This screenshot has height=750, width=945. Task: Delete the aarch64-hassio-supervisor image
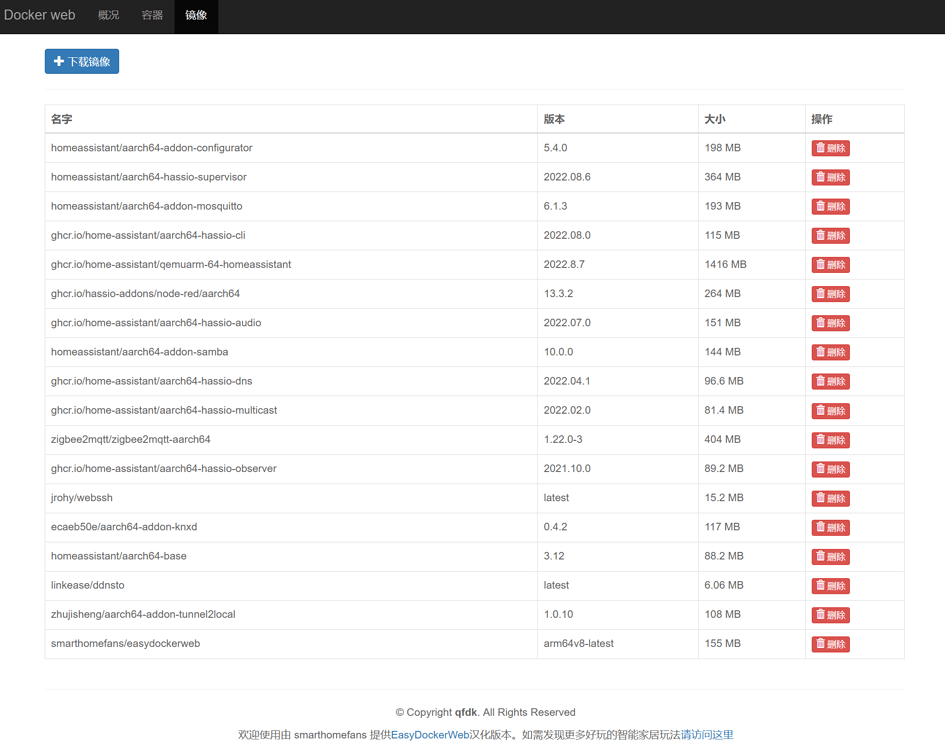click(830, 177)
